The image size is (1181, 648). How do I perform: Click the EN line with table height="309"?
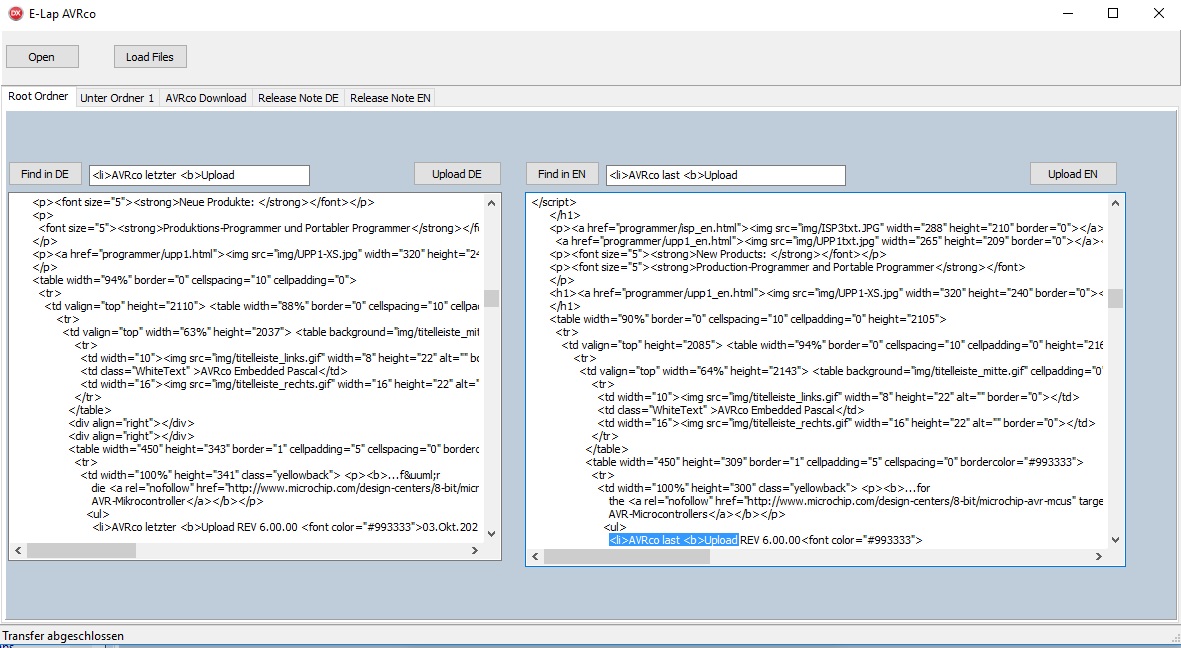pyautogui.click(x=835, y=463)
